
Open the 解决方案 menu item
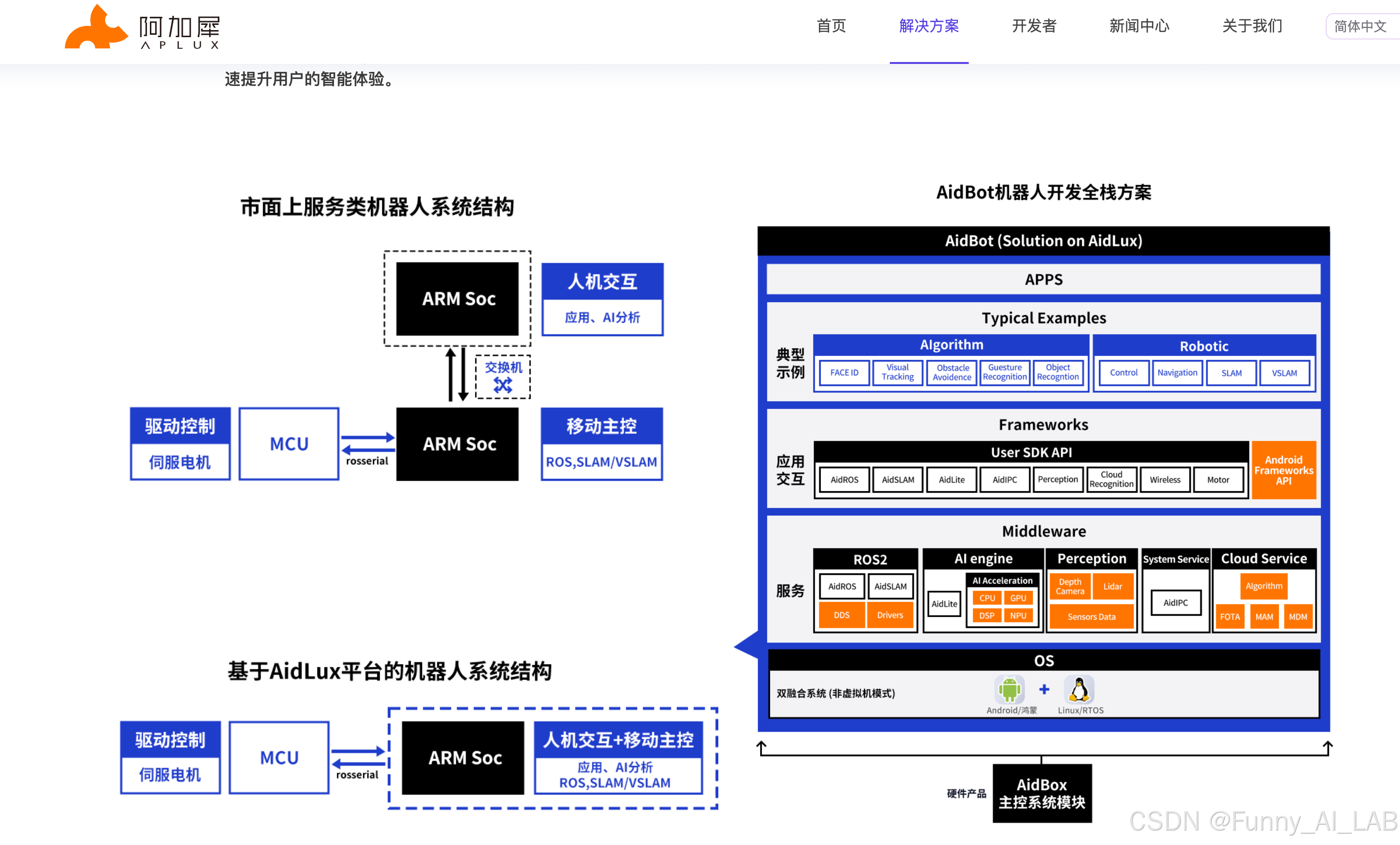tap(928, 26)
